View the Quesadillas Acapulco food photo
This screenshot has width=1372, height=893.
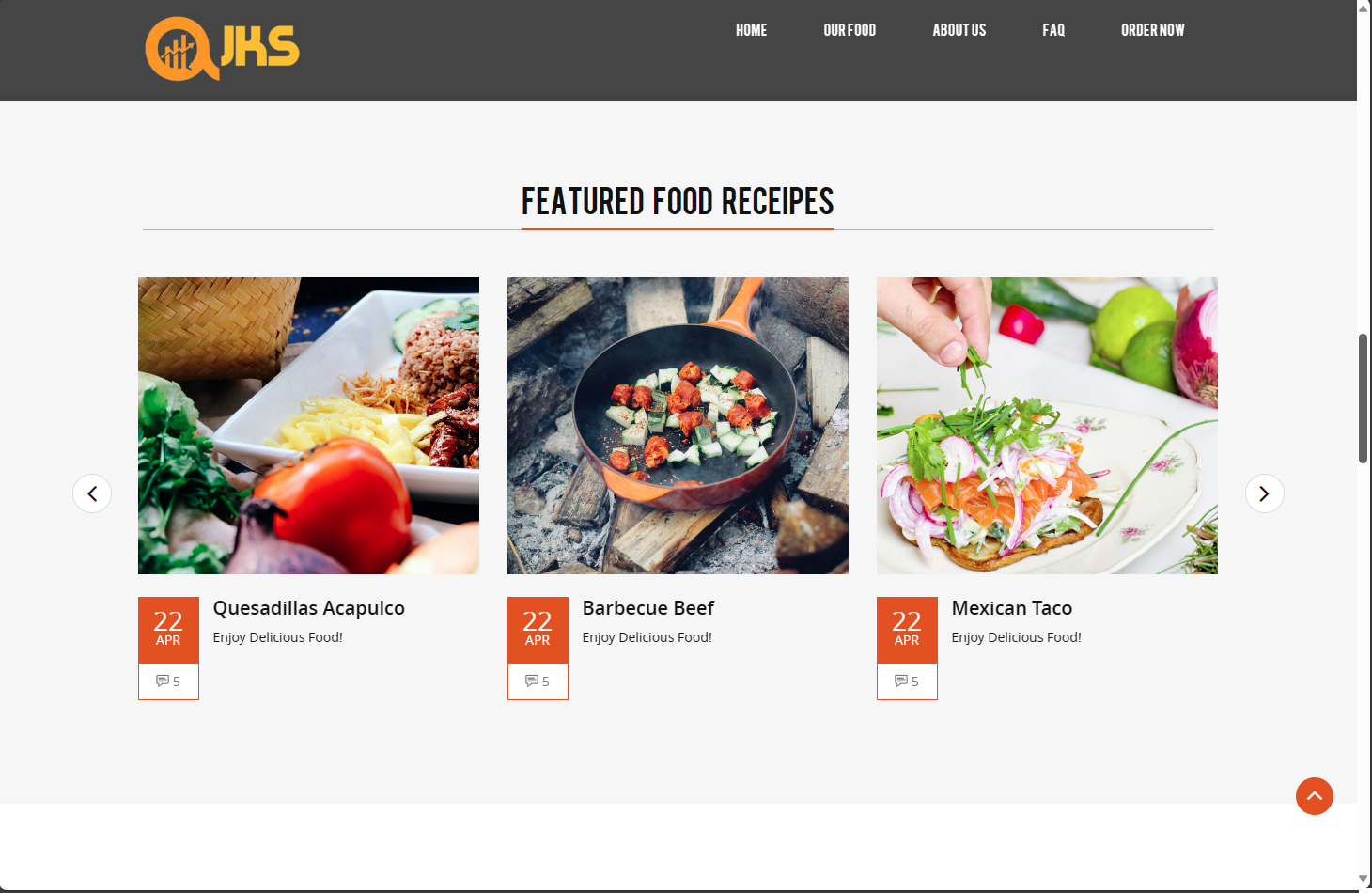click(308, 426)
